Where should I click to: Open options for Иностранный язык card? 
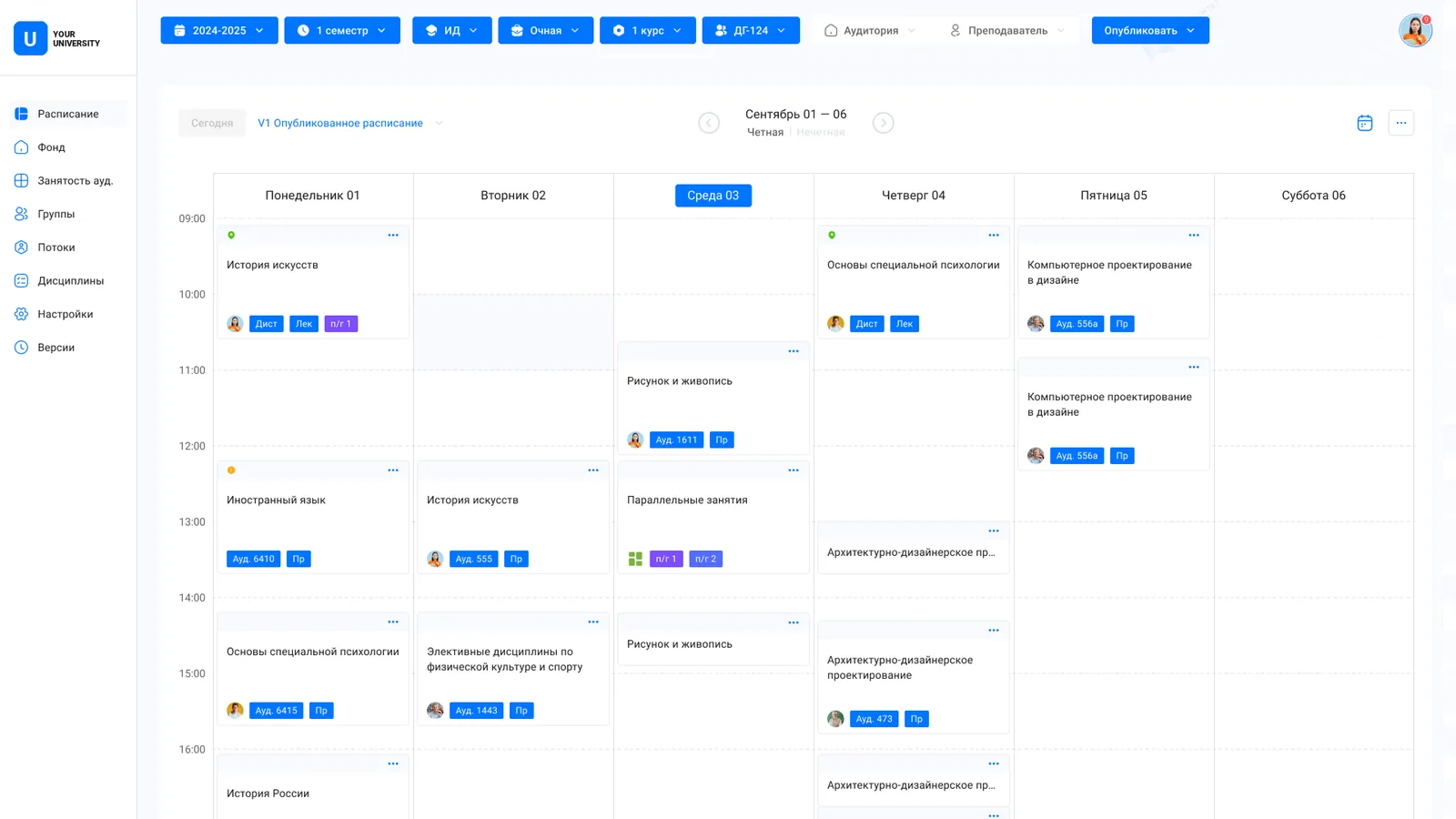point(393,470)
